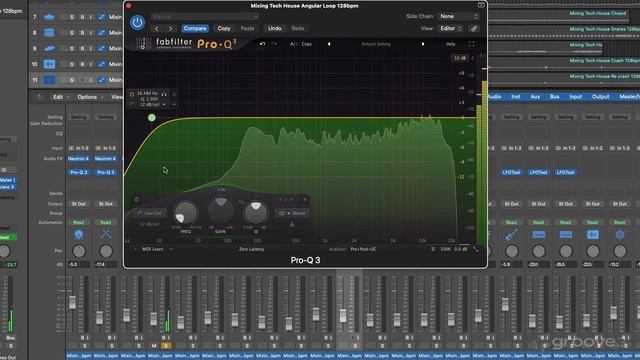Toggle the Pro-Q 3 plugin power button
The height and width of the screenshot is (360, 640).
tap(137, 22)
